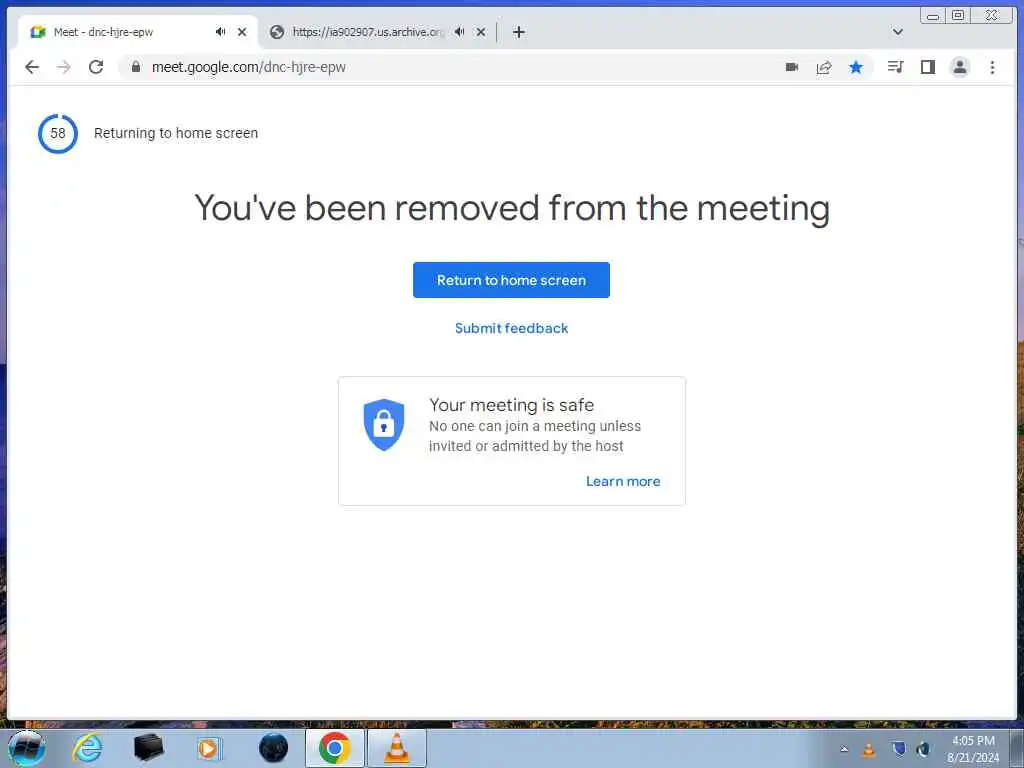Image resolution: width=1024 pixels, height=768 pixels.
Task: Open the media control icon
Action: [x=895, y=67]
